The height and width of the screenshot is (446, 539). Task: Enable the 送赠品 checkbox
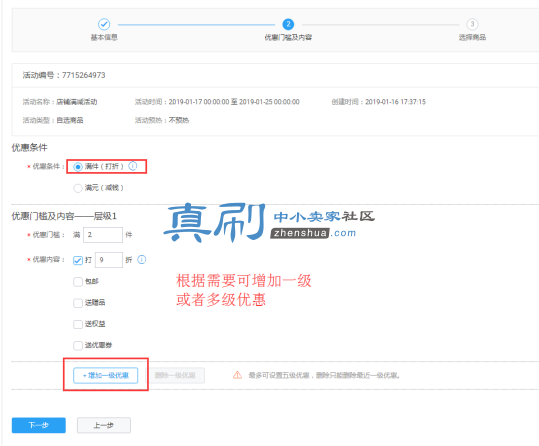coord(78,303)
